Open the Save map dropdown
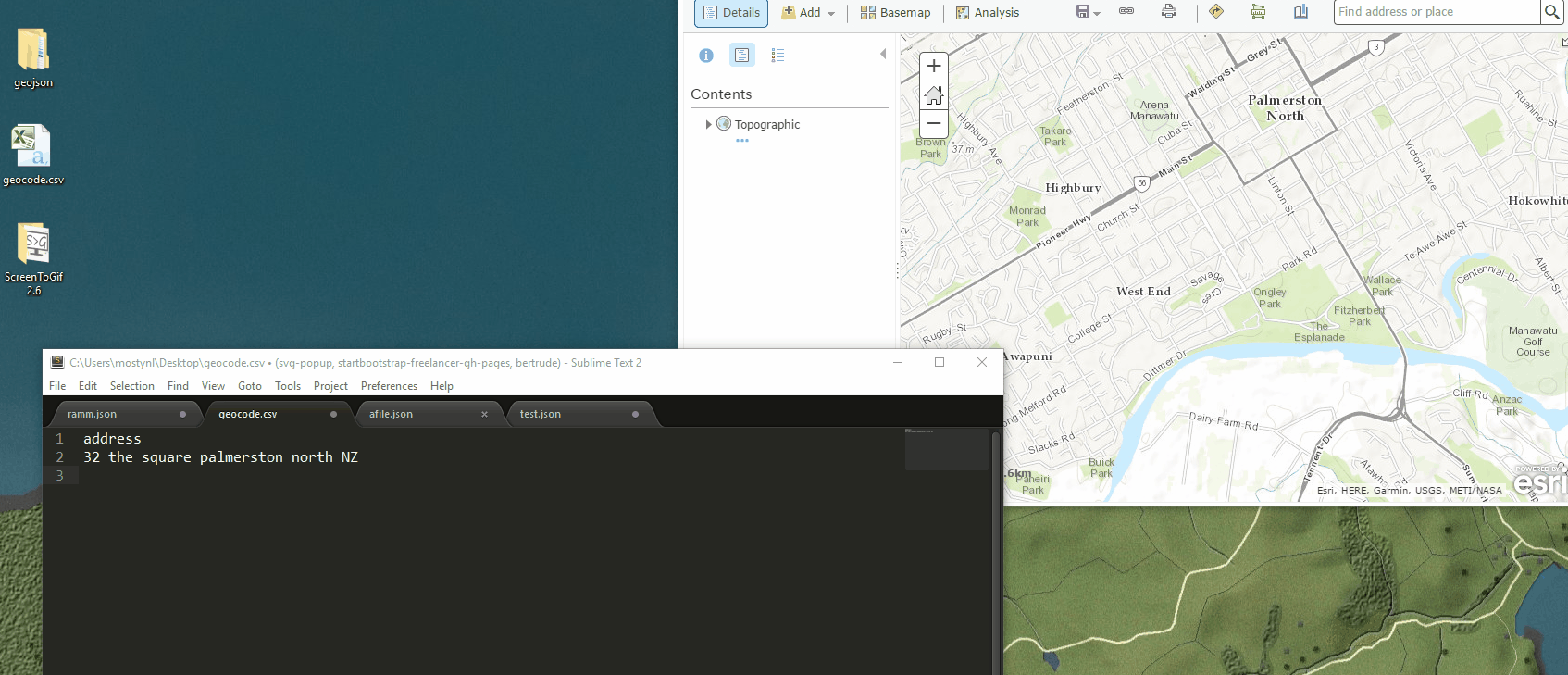Viewport: 1568px width, 675px height. 1088,12
